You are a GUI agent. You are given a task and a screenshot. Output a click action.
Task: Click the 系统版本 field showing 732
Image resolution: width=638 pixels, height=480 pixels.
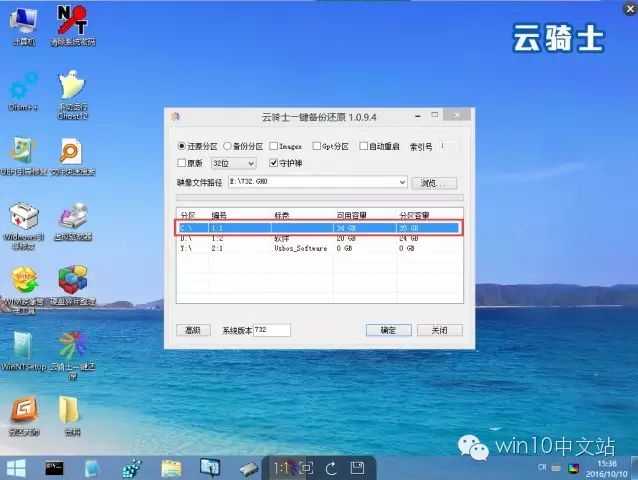click(272, 330)
